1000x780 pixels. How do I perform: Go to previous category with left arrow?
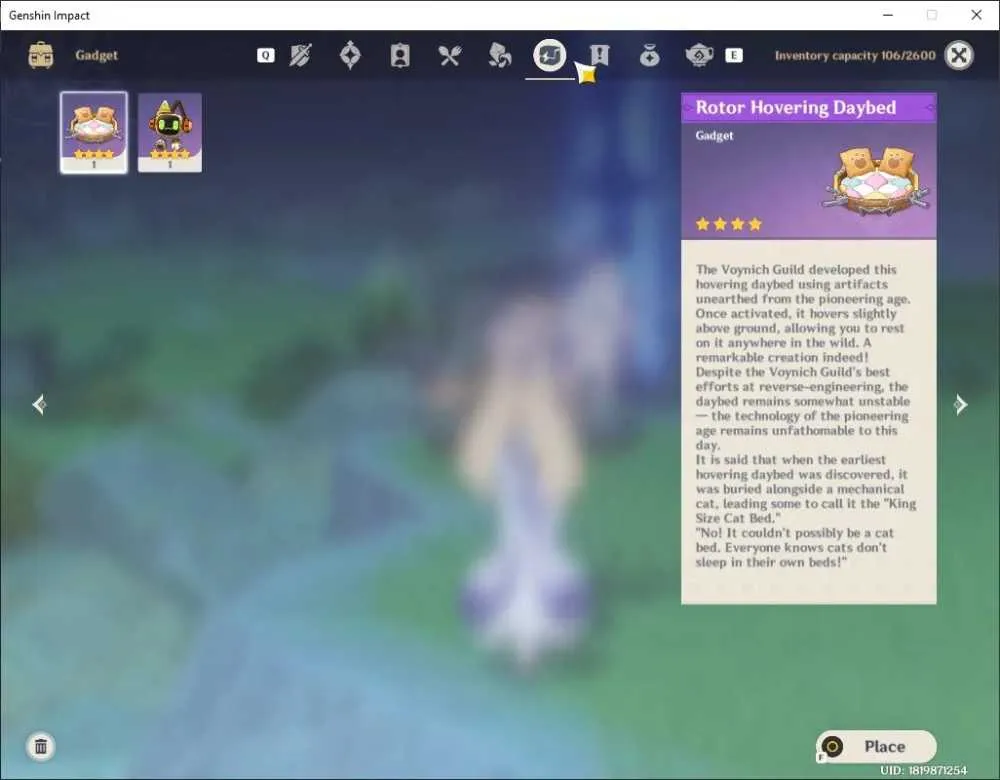39,404
